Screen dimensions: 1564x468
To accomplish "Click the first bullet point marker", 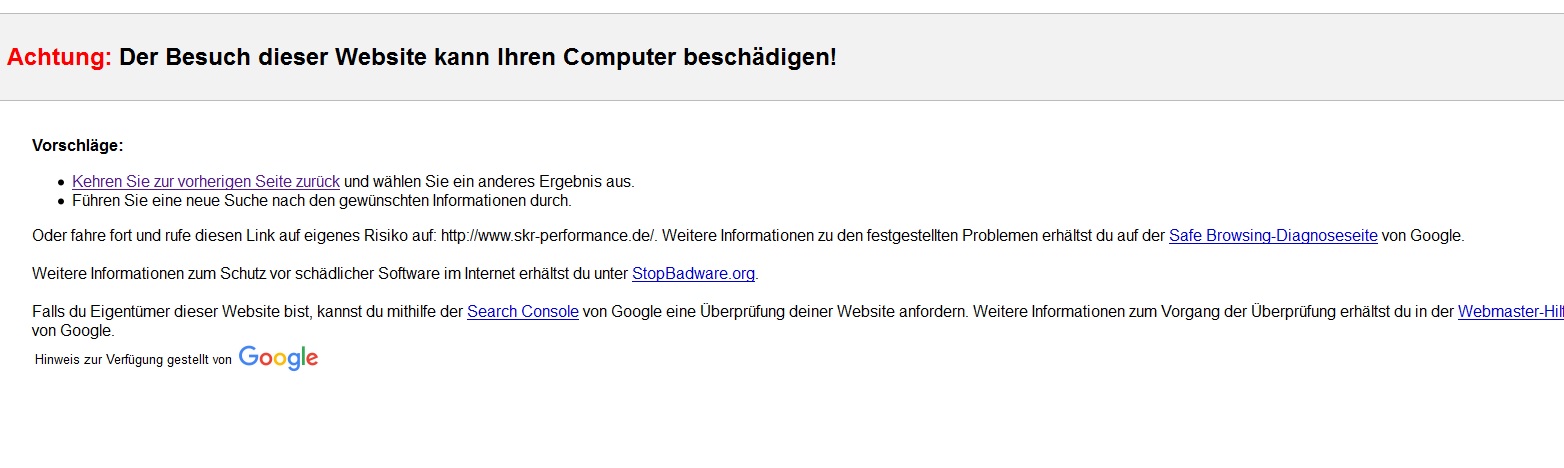I will pyautogui.click(x=62, y=182).
